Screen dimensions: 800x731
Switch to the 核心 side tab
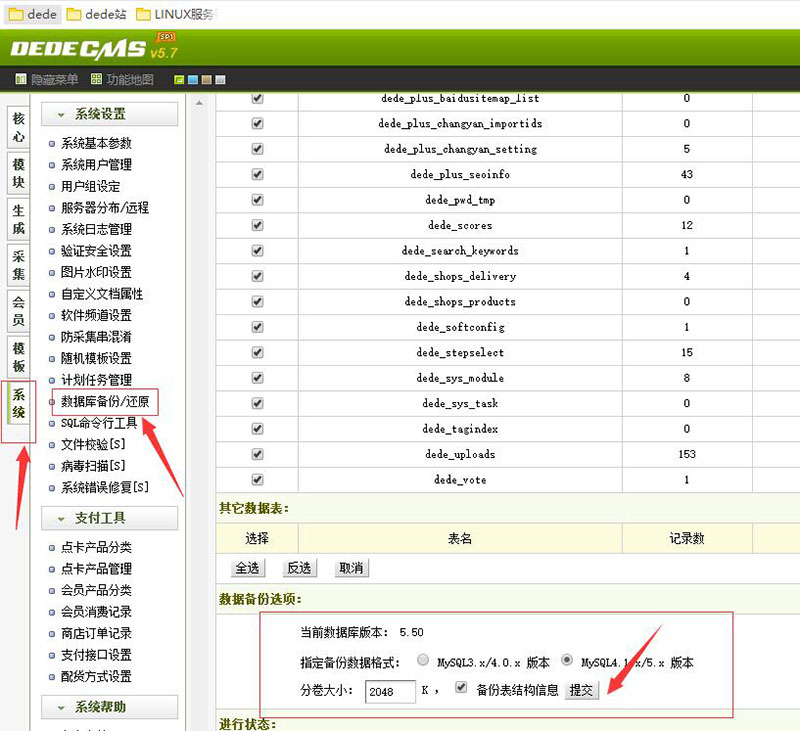[x=18, y=126]
